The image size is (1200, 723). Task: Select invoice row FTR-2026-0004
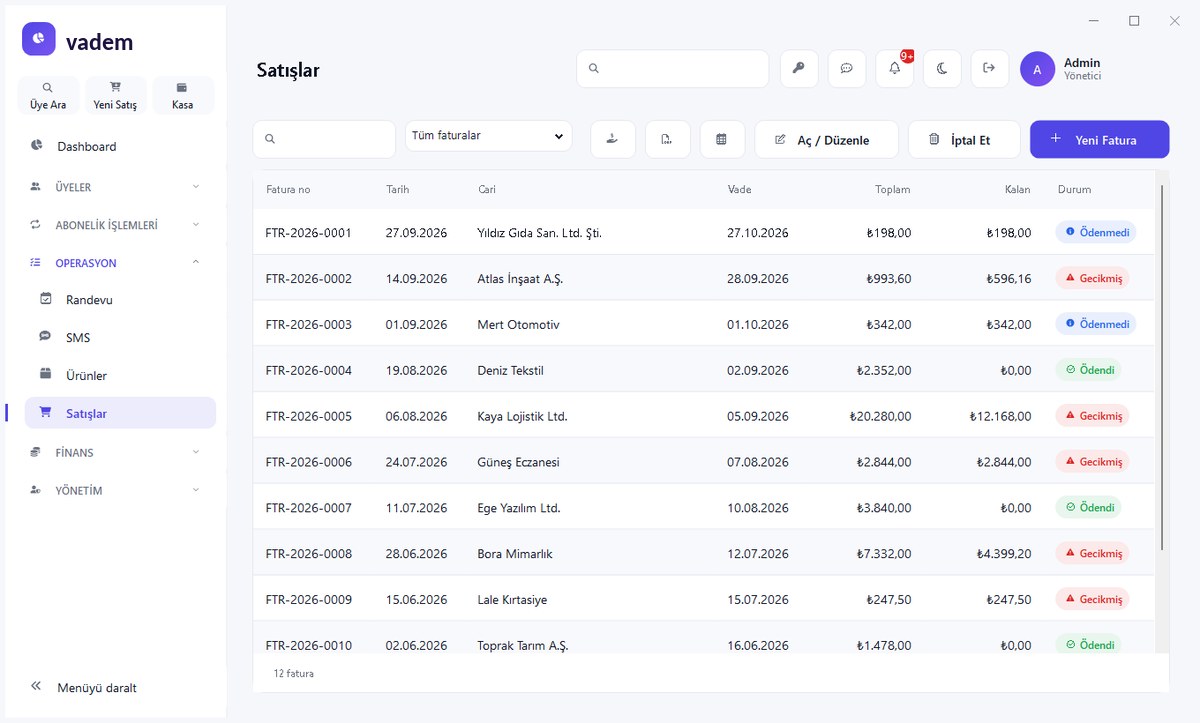(x=703, y=370)
